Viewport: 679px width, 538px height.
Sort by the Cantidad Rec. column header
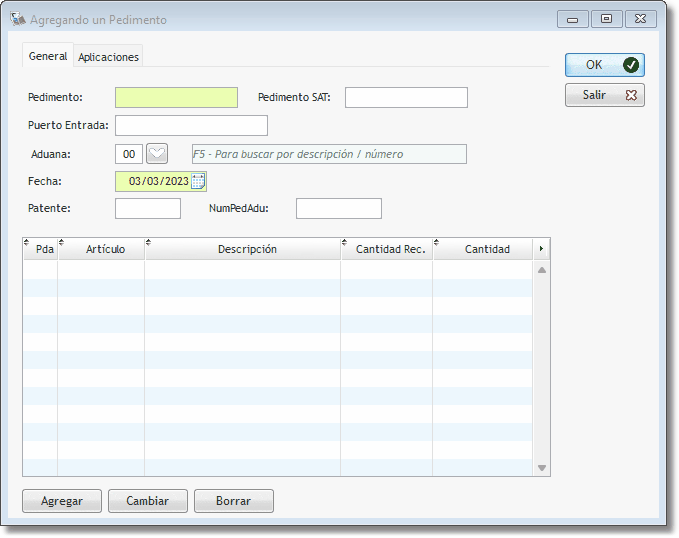[x=387, y=249]
